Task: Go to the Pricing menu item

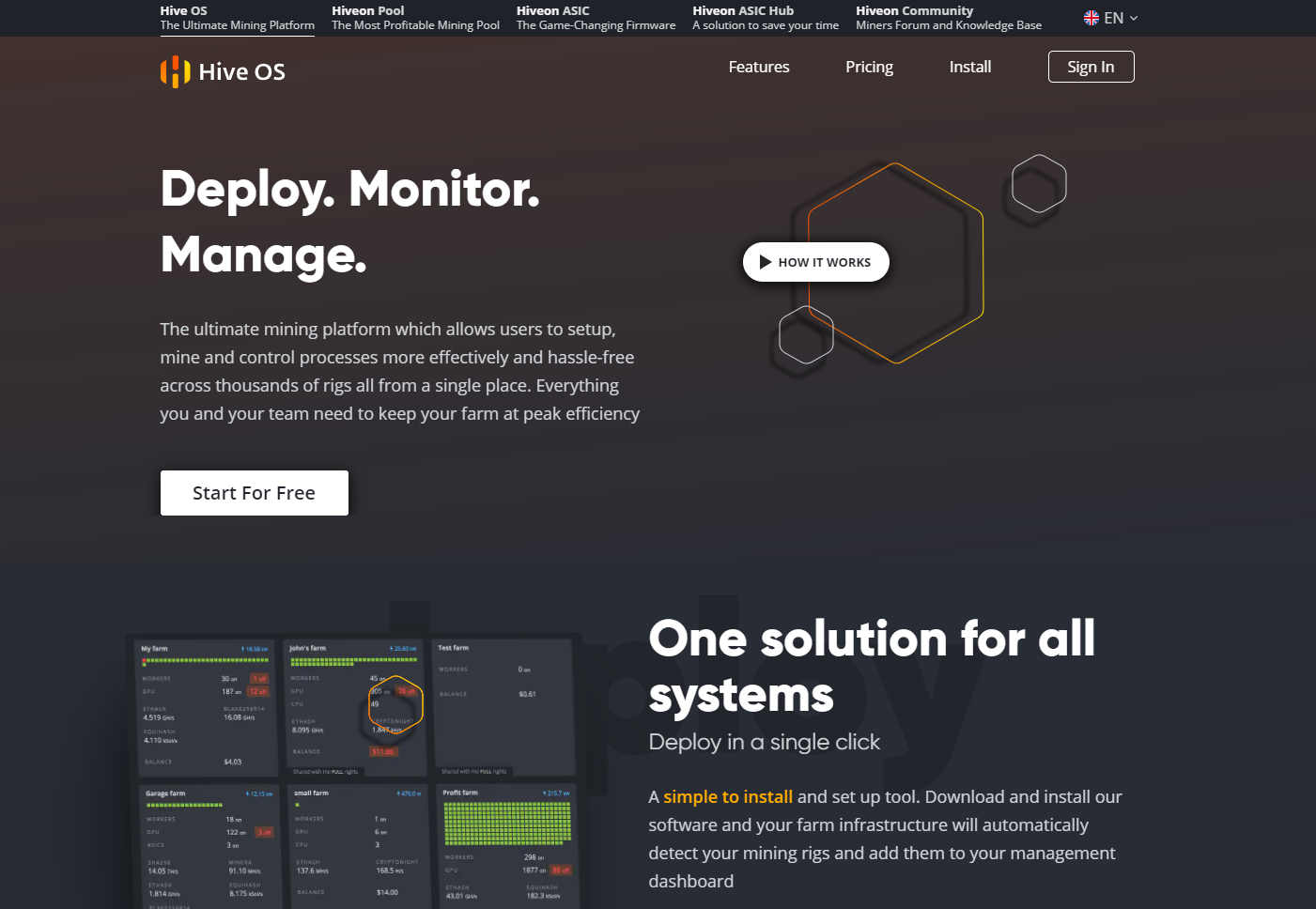Action: coord(869,67)
